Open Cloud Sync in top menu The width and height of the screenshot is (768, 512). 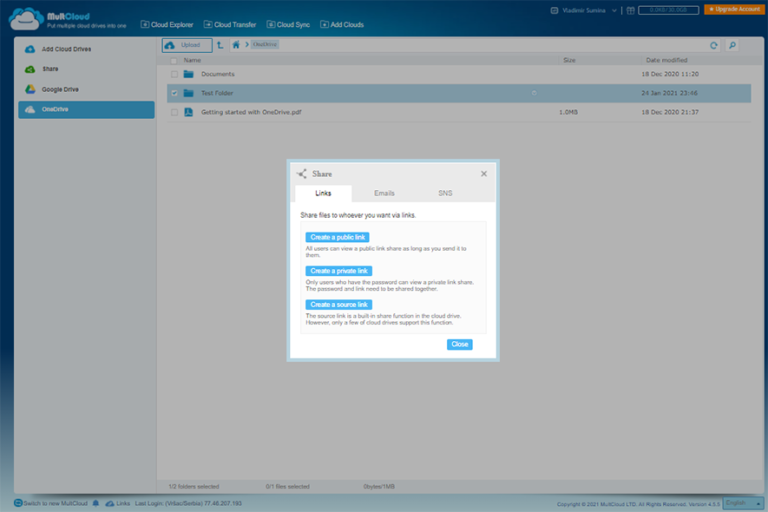pyautogui.click(x=288, y=24)
